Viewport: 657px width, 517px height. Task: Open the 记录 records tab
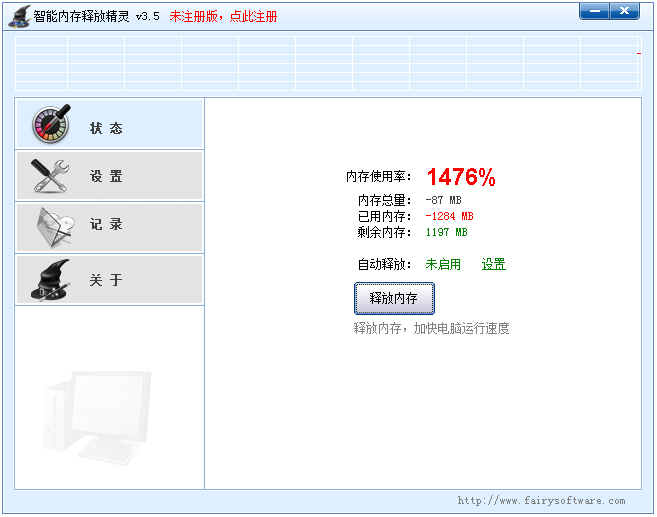coord(109,227)
